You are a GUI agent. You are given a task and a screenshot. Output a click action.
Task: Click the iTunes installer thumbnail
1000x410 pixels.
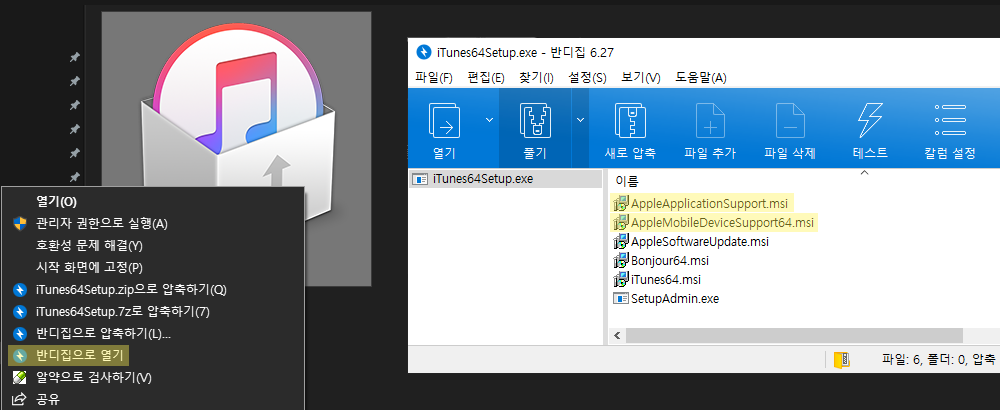(237, 149)
